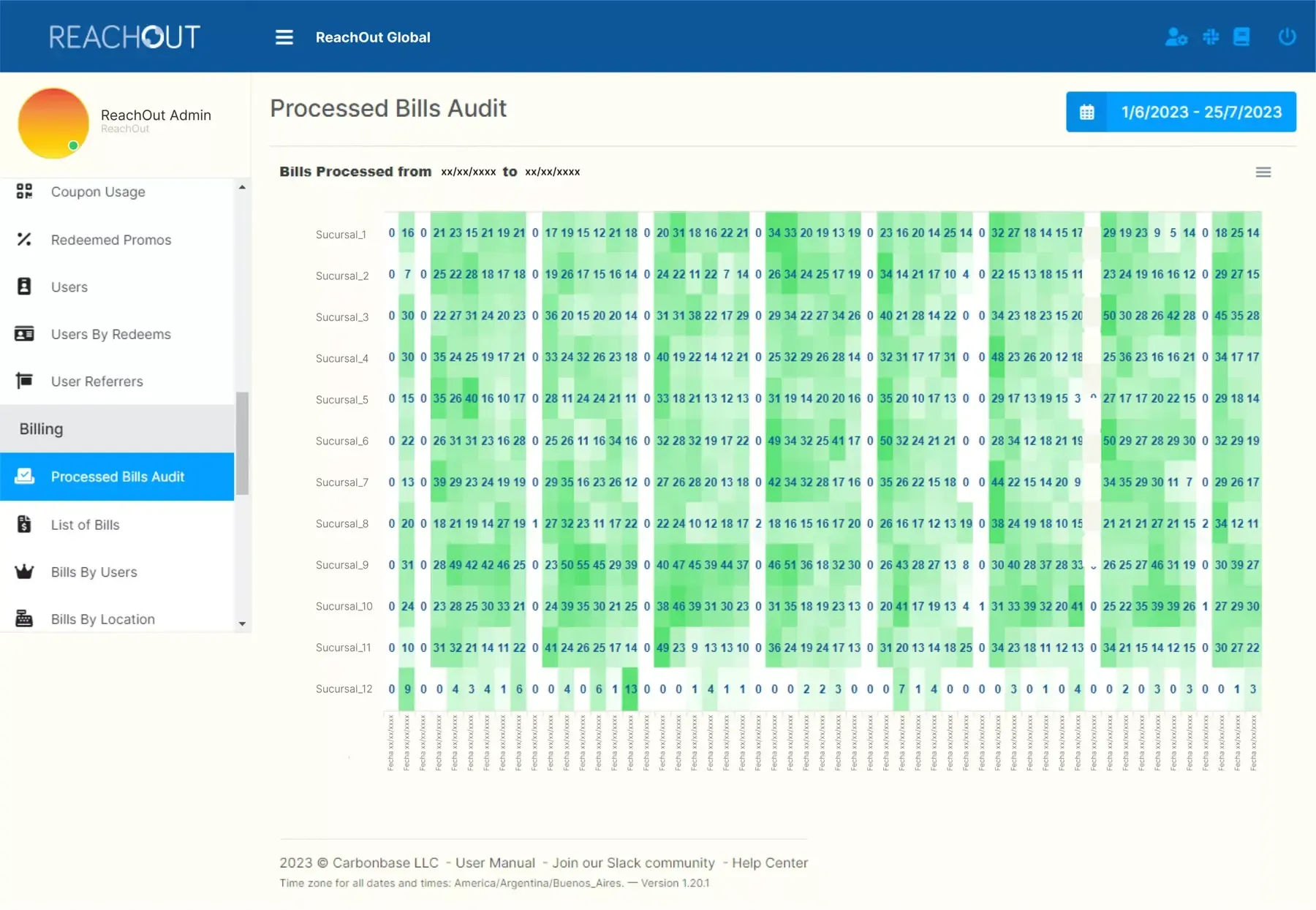This screenshot has height=910, width=1316.
Task: Open the user manual book icon
Action: click(x=1241, y=37)
